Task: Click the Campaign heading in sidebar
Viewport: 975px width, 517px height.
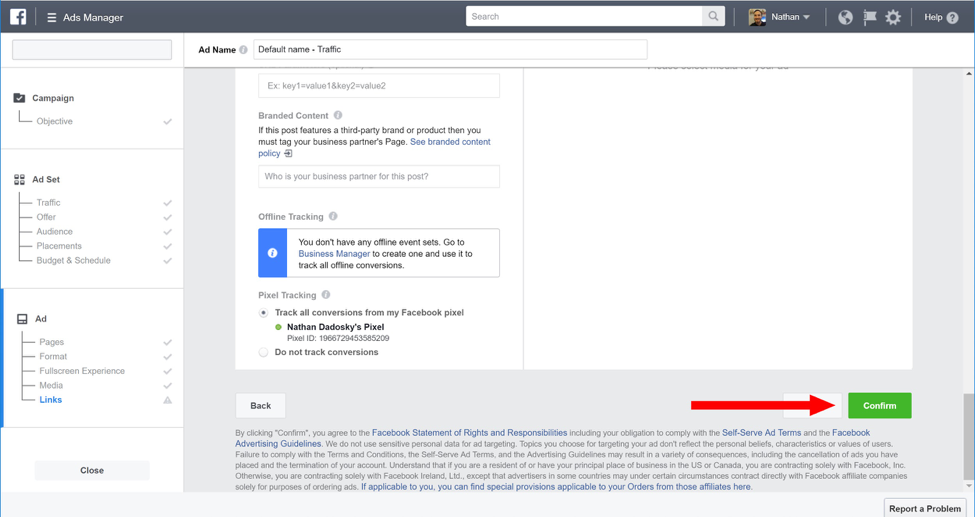Action: click(x=53, y=98)
